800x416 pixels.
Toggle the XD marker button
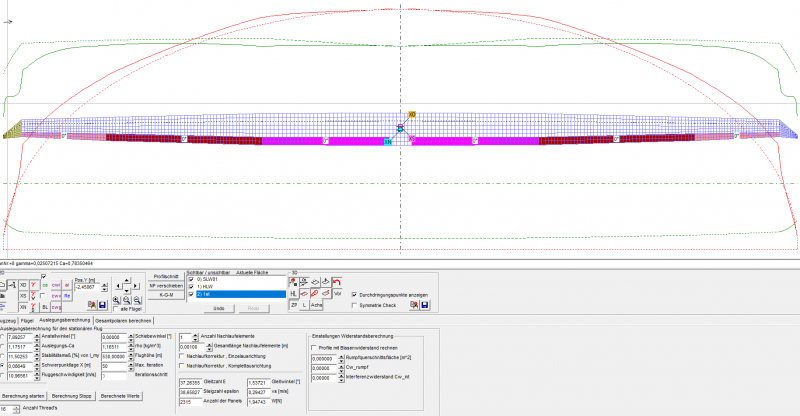tap(23, 285)
